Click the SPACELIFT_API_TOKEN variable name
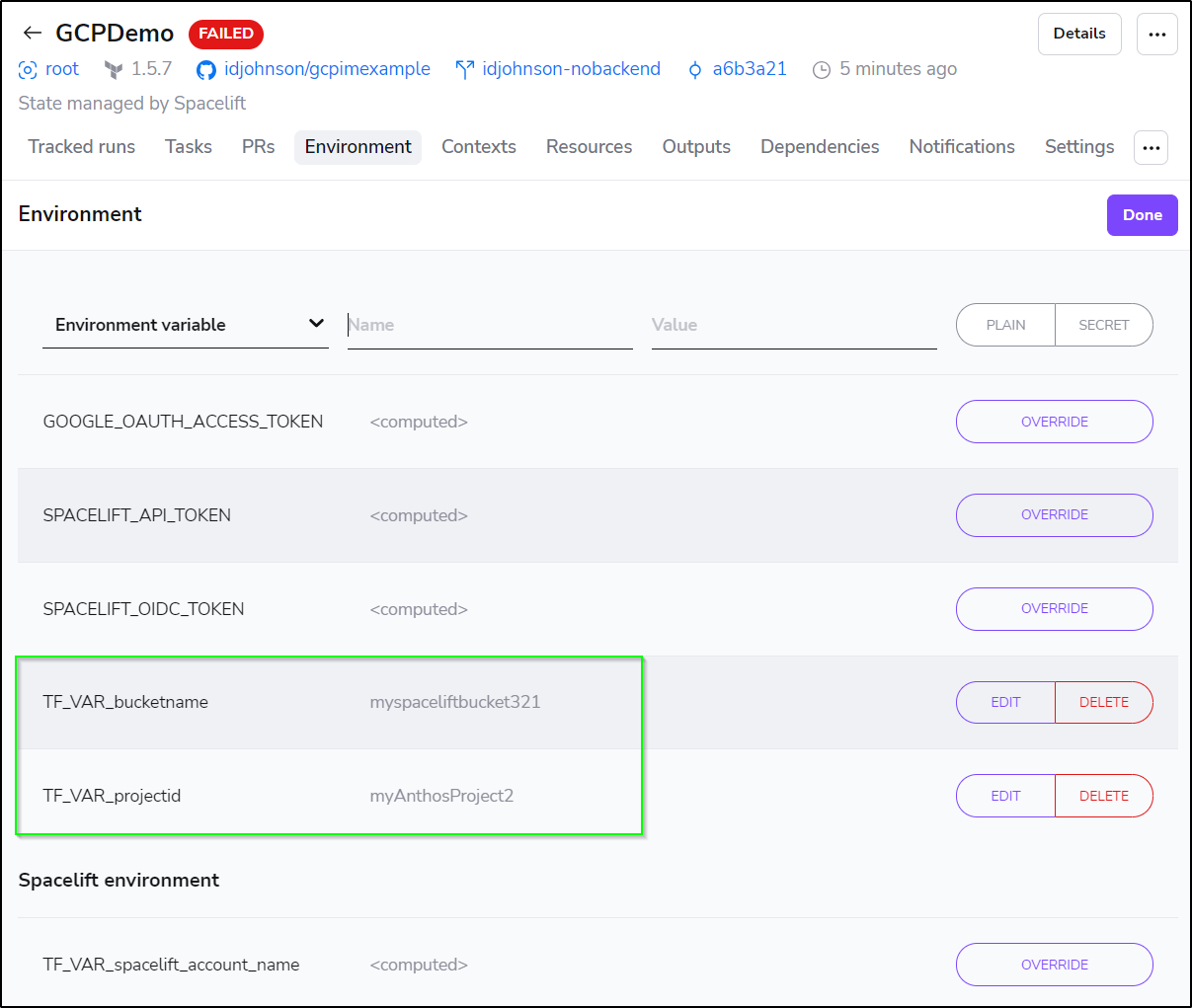This screenshot has width=1192, height=1008. (x=137, y=515)
